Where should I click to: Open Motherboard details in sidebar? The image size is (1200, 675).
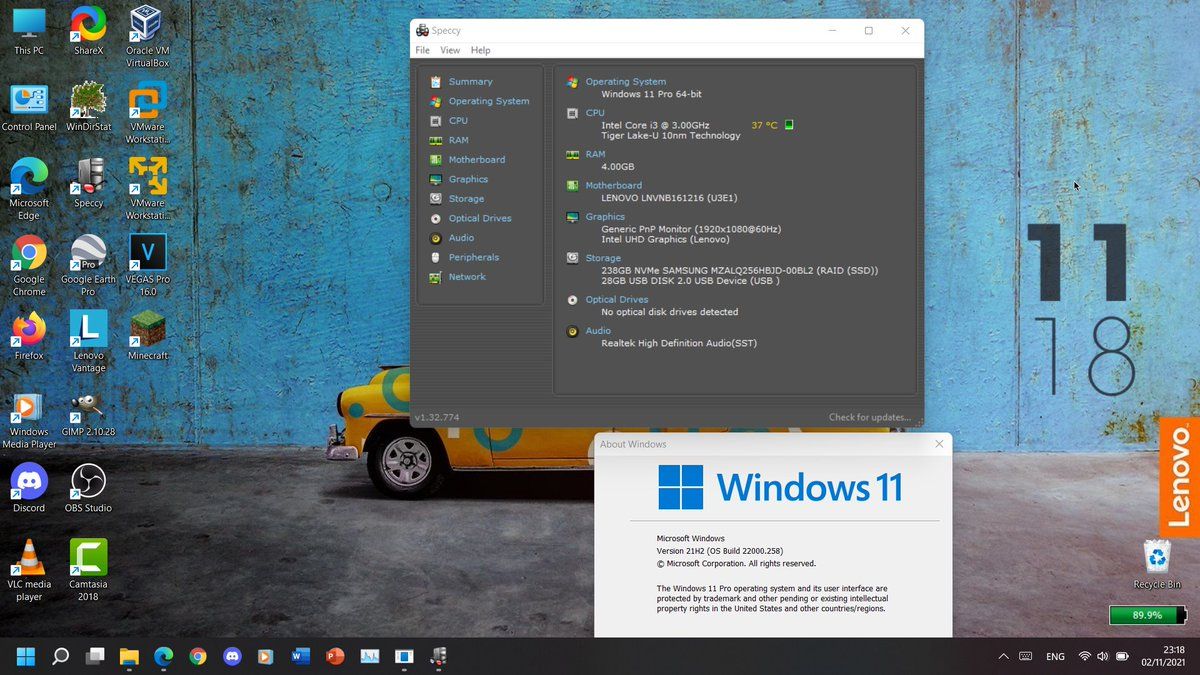[476, 160]
